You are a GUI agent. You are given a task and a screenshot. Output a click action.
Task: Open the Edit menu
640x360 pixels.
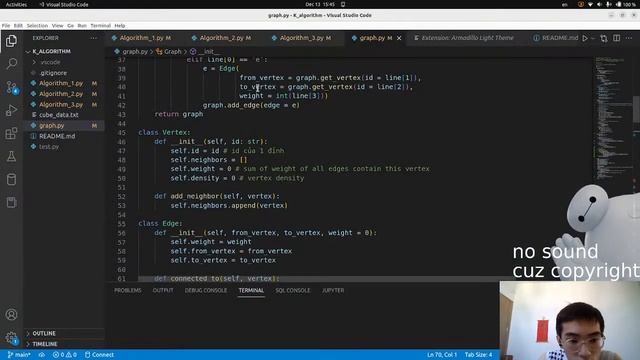coord(18,26)
